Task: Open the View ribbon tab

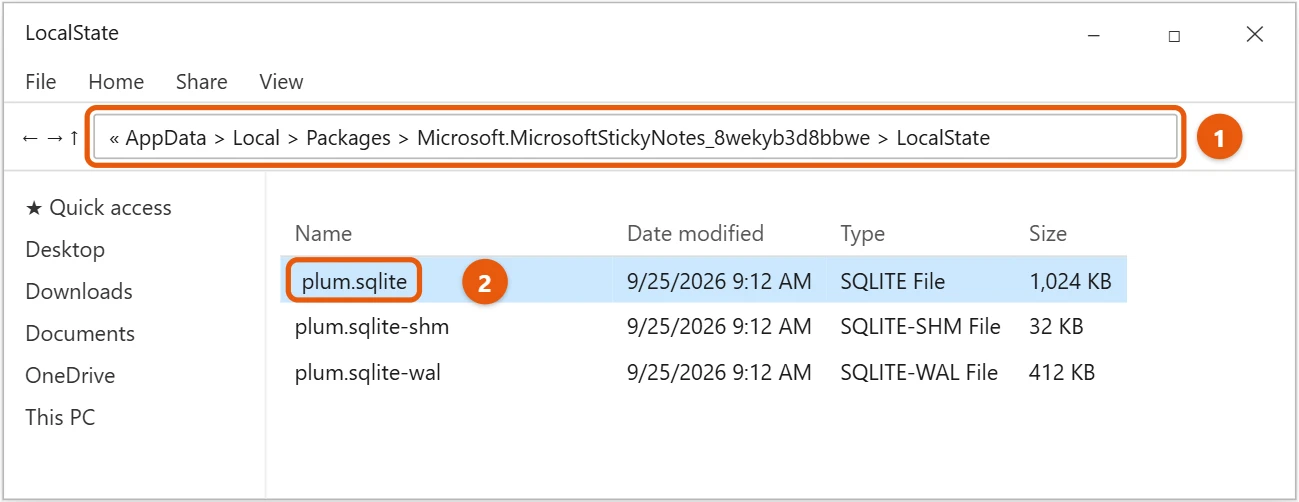Action: [x=281, y=82]
